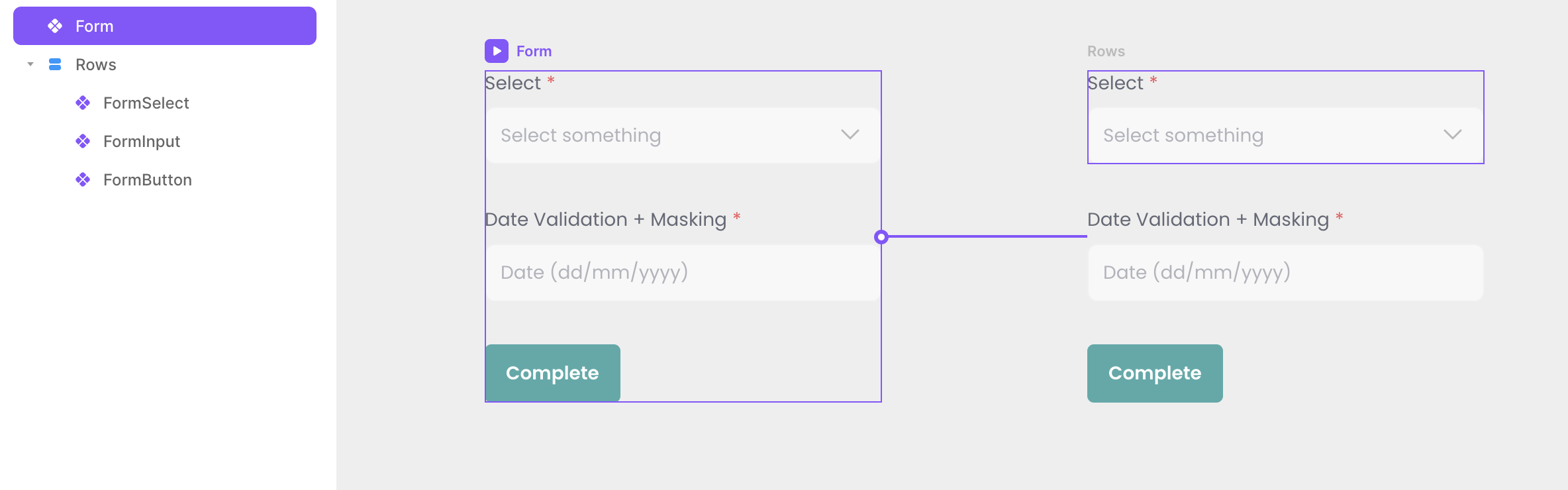Image resolution: width=1568 pixels, height=490 pixels.
Task: Click the Rows frame date input field
Action: coord(1285,273)
